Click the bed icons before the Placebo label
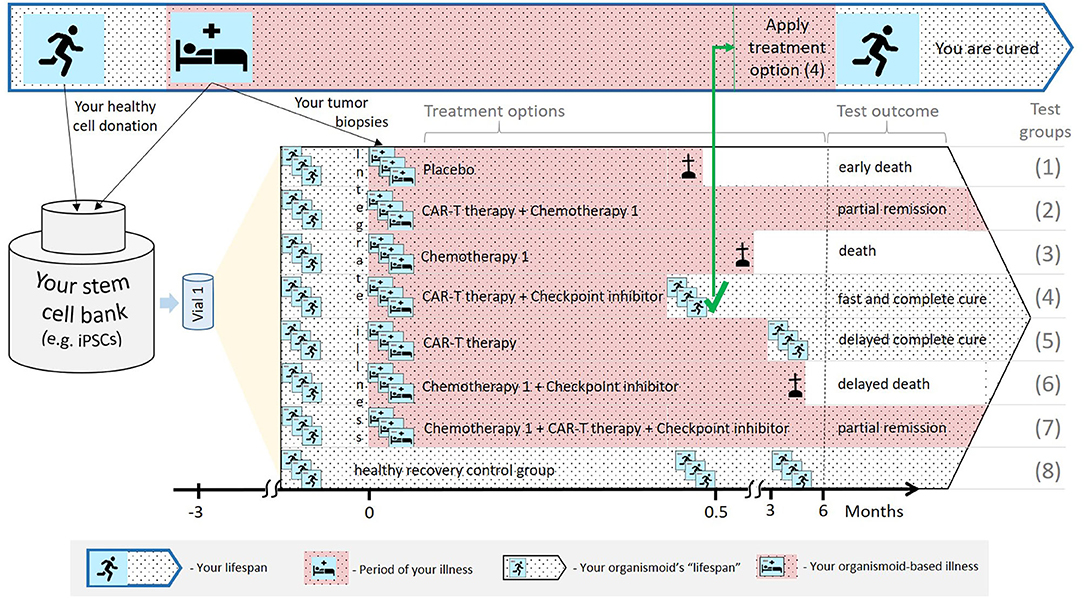This screenshot has height=600, width=1084. coord(392,167)
